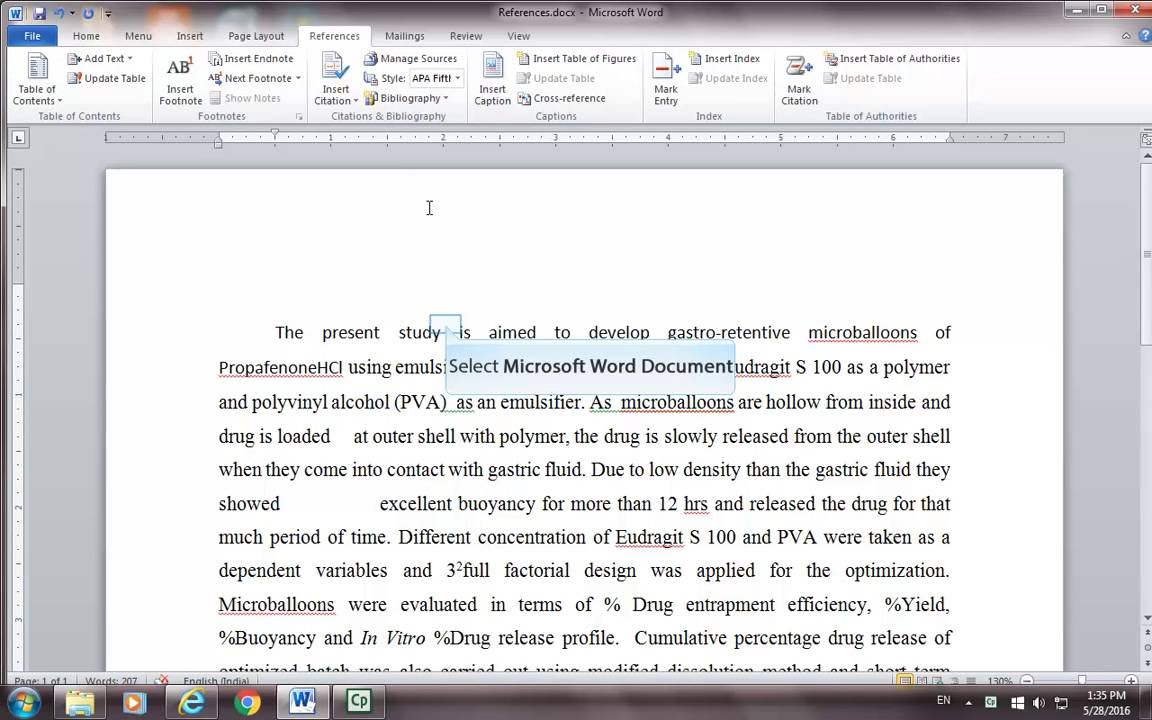This screenshot has height=720, width=1152.
Task: Open the Insert Citation menu
Action: (x=336, y=79)
